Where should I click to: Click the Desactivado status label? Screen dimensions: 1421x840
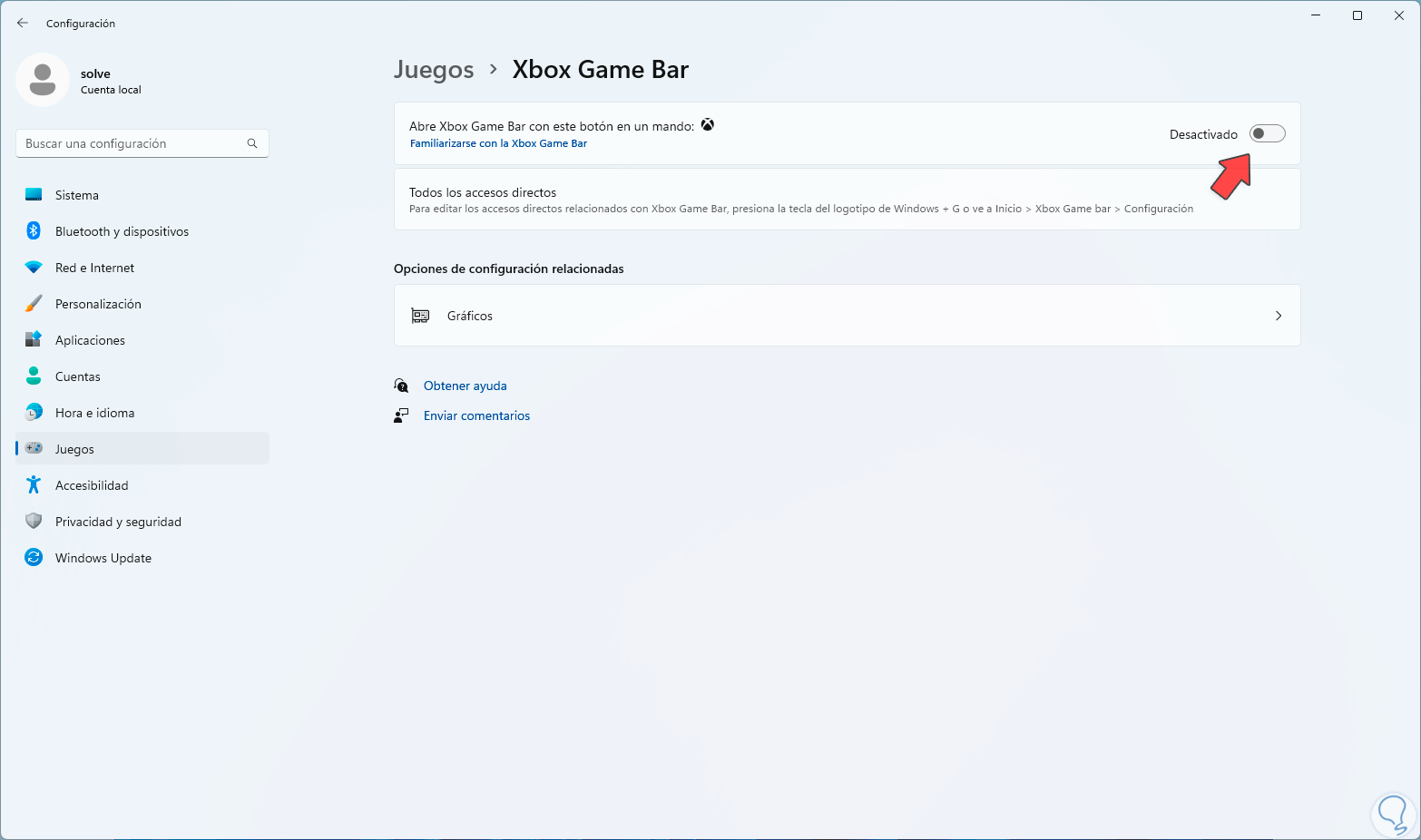[1203, 134]
